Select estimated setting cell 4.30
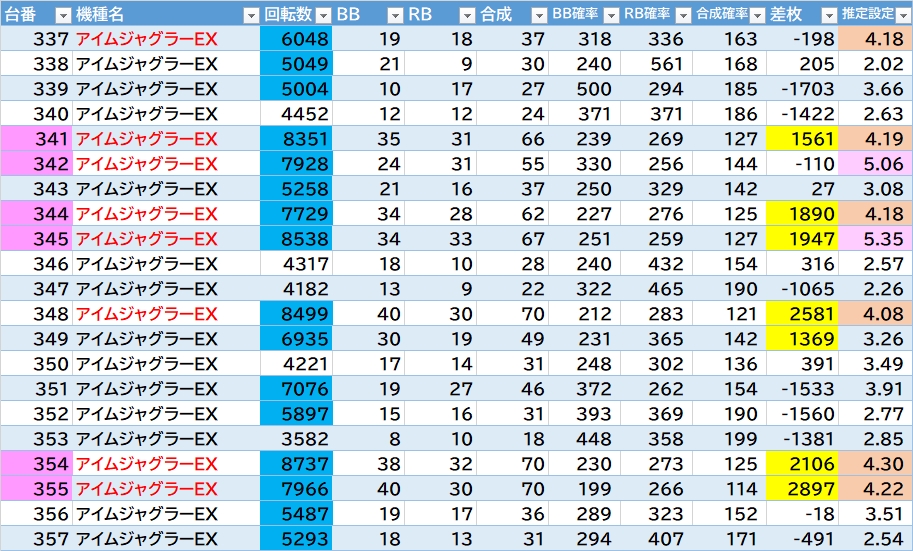The height and width of the screenshot is (551, 913). pos(876,464)
